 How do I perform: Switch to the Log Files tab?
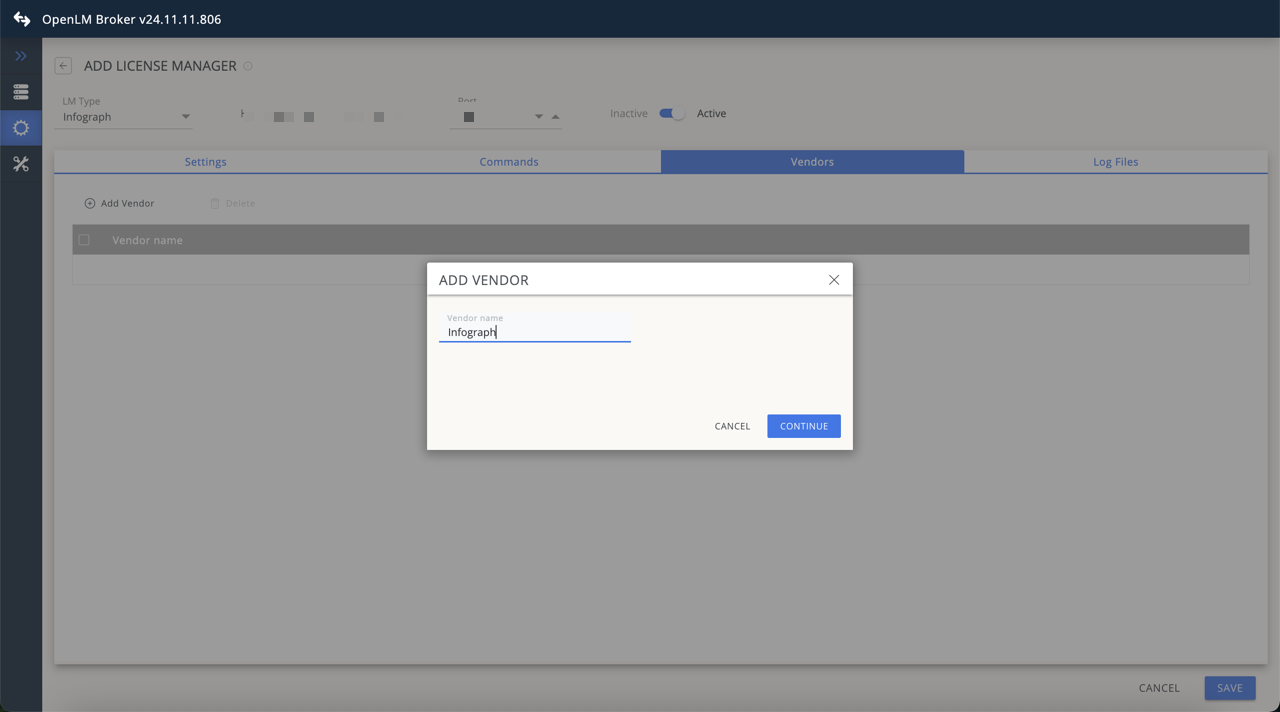1115,161
